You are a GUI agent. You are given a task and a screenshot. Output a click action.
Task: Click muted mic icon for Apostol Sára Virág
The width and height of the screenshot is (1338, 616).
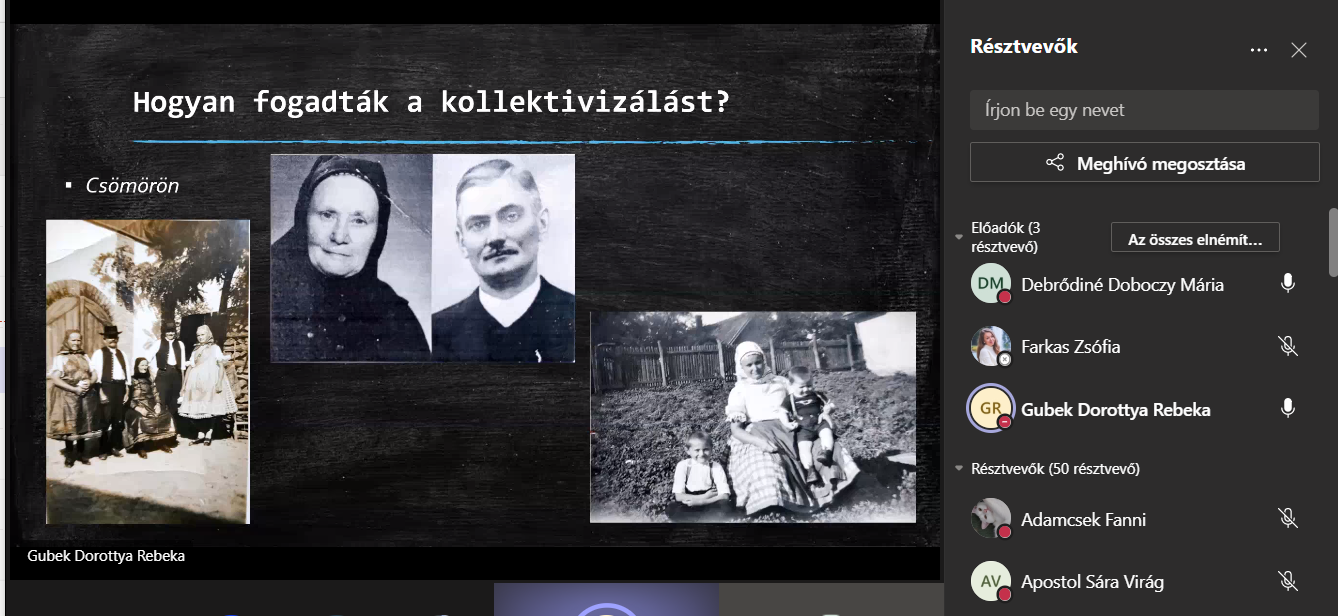[1288, 580]
